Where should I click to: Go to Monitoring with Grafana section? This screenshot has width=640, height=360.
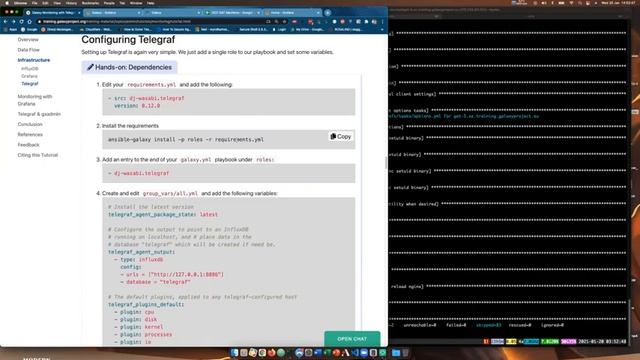tap(35, 100)
